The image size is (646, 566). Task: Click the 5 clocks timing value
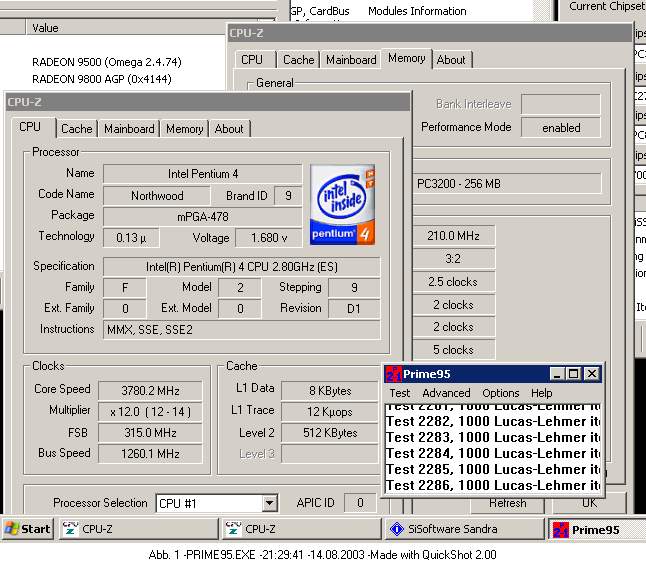[x=454, y=350]
